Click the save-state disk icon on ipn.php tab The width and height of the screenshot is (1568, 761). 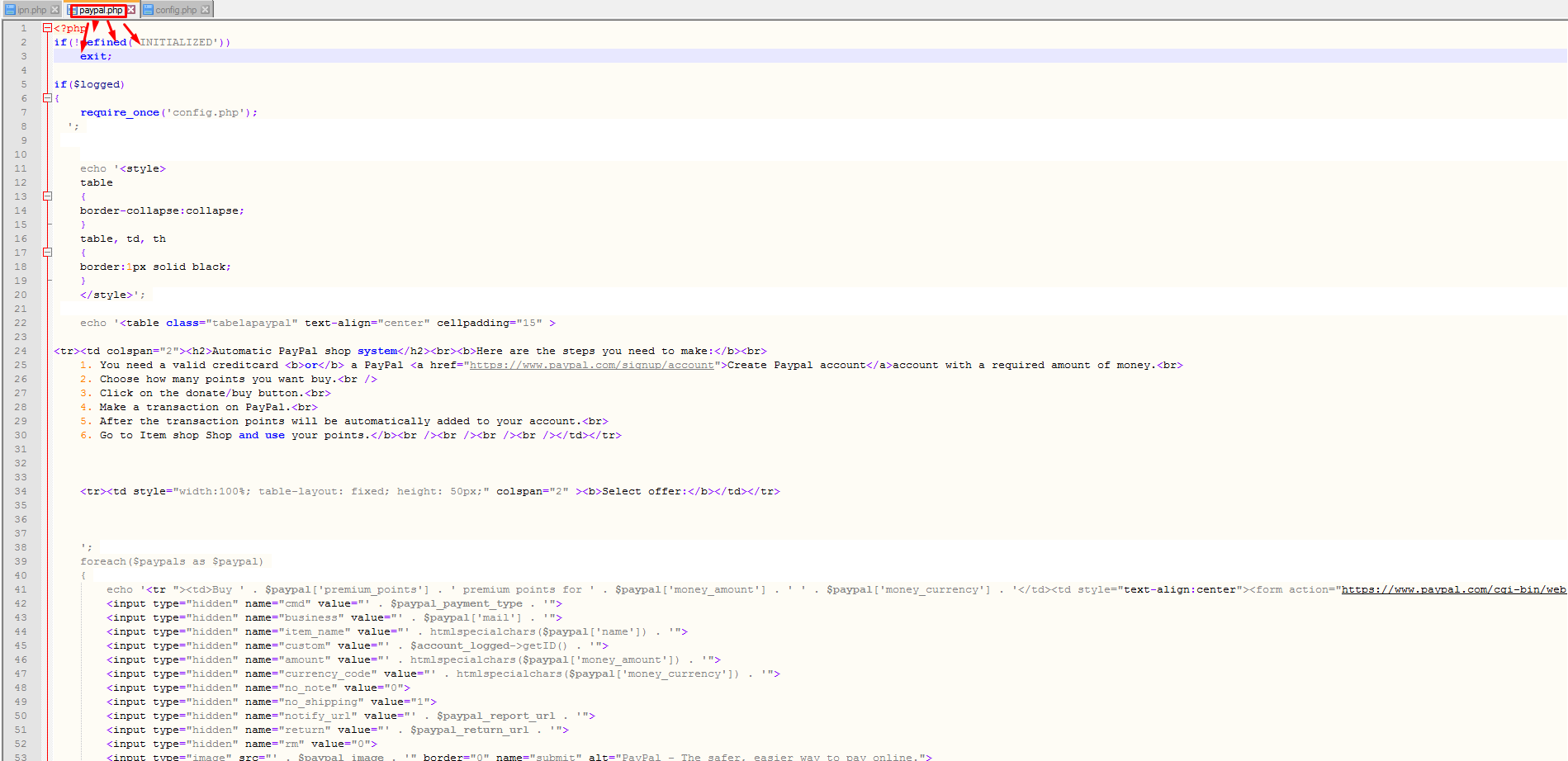click(x=11, y=10)
